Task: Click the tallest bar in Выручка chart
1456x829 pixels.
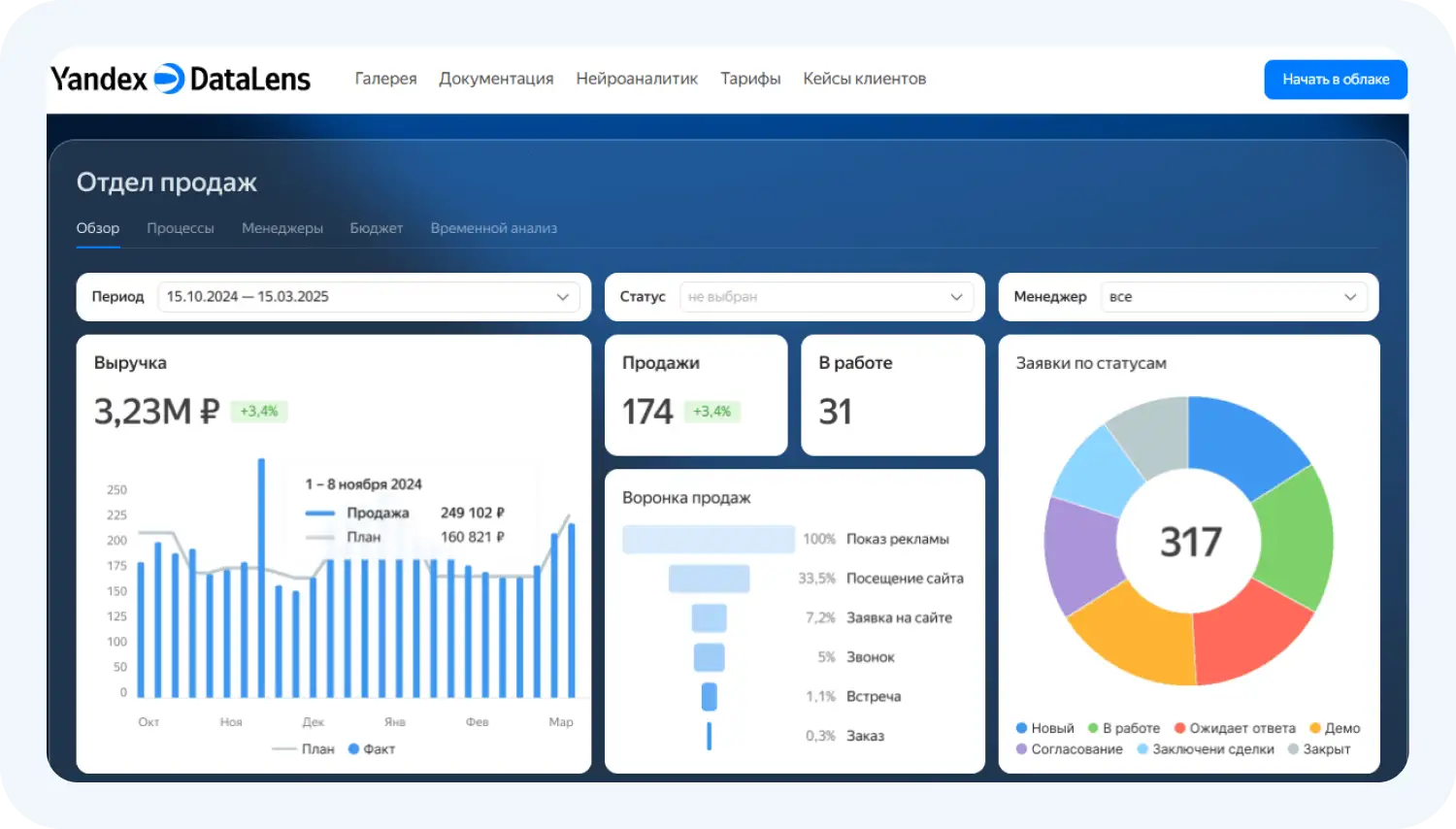Action: [x=261, y=578]
